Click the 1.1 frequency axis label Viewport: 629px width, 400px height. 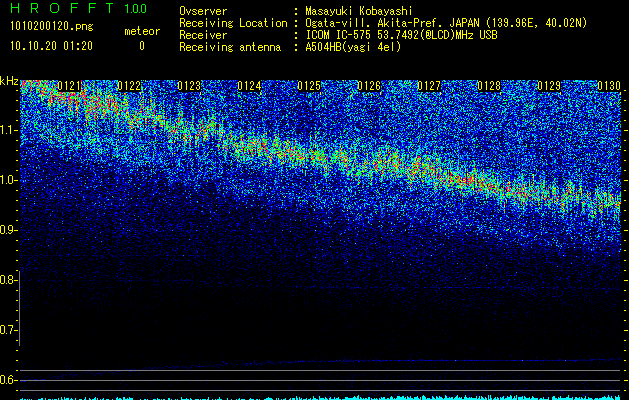tap(9, 130)
